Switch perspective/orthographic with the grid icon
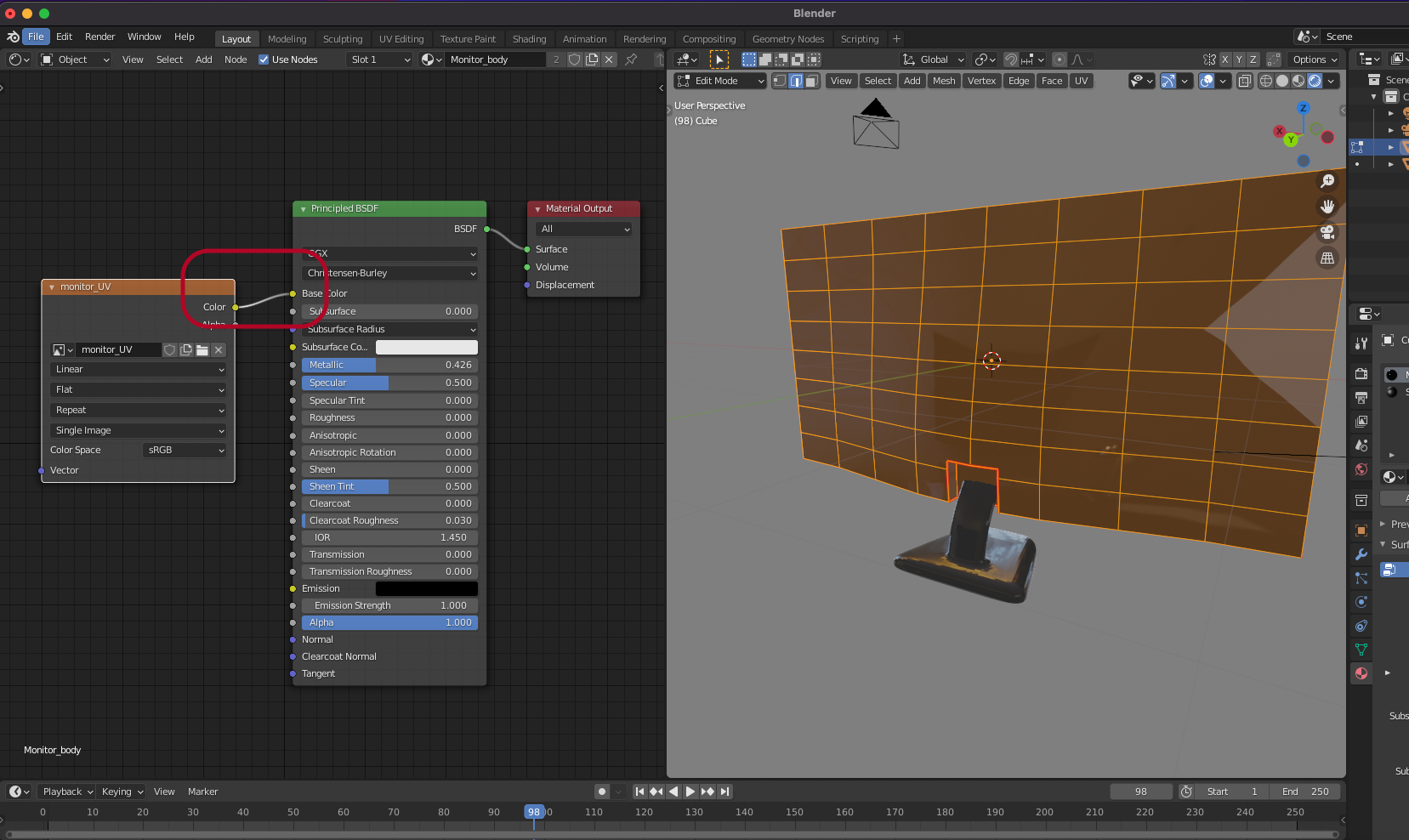The image size is (1409, 840). (1327, 258)
